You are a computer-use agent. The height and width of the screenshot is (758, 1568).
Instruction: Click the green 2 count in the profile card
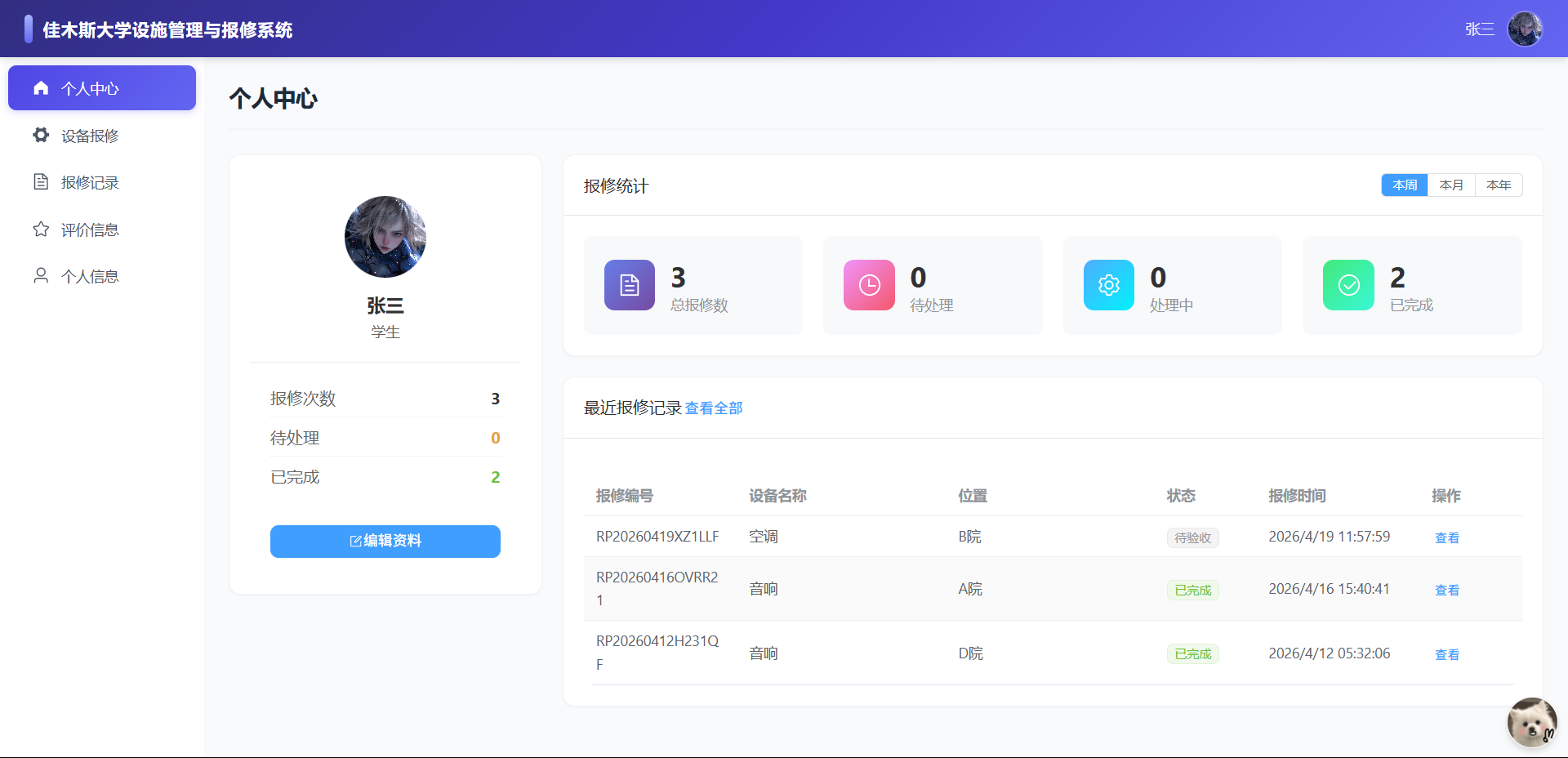point(495,477)
